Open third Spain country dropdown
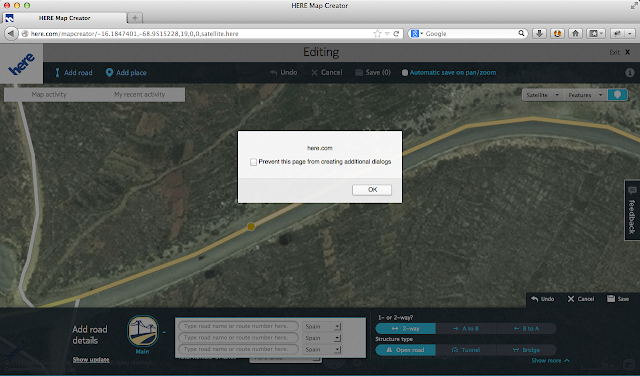 click(322, 349)
